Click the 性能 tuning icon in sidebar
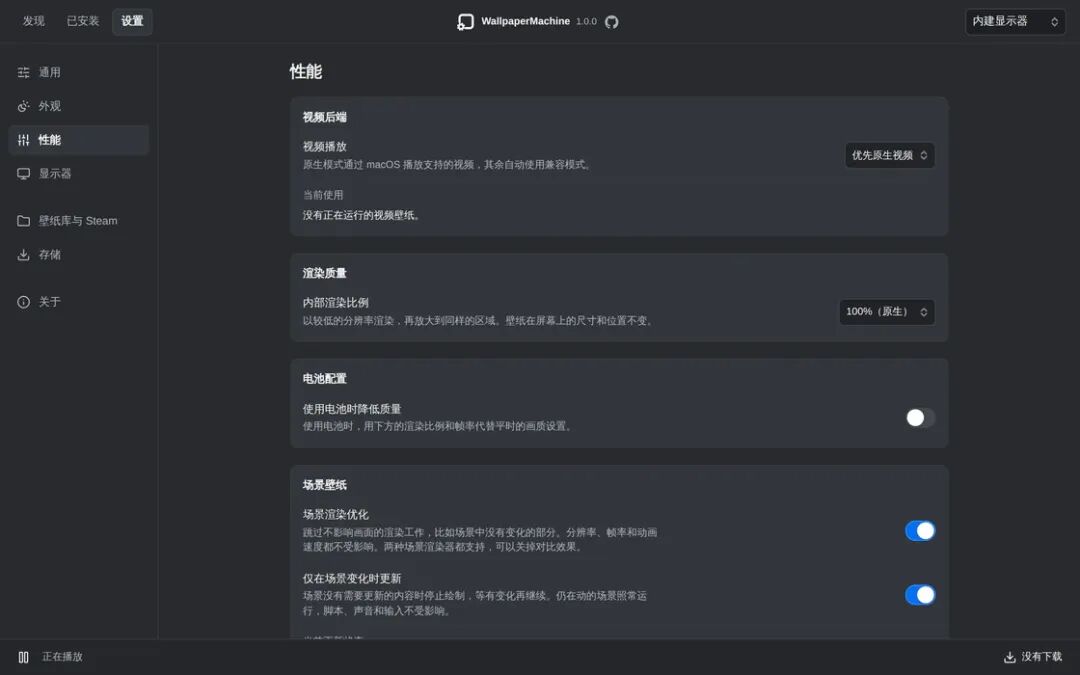 (x=23, y=140)
